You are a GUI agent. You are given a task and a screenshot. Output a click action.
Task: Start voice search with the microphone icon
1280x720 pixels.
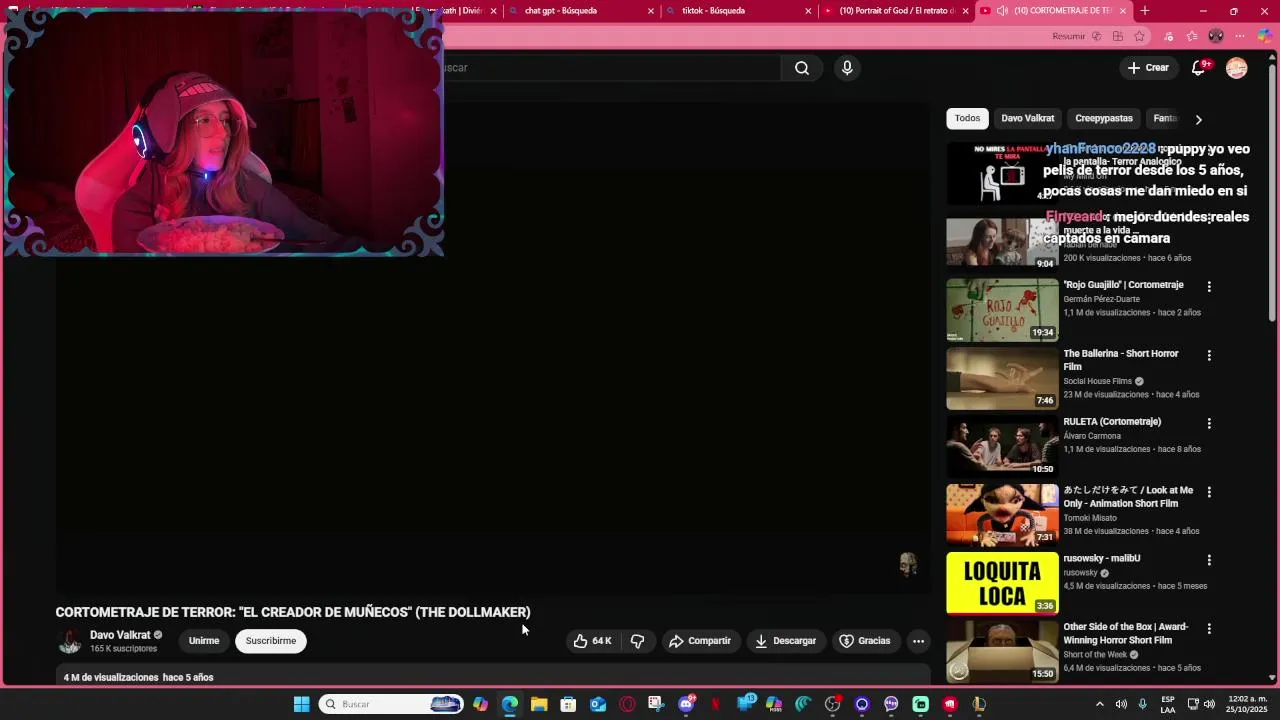[847, 68]
